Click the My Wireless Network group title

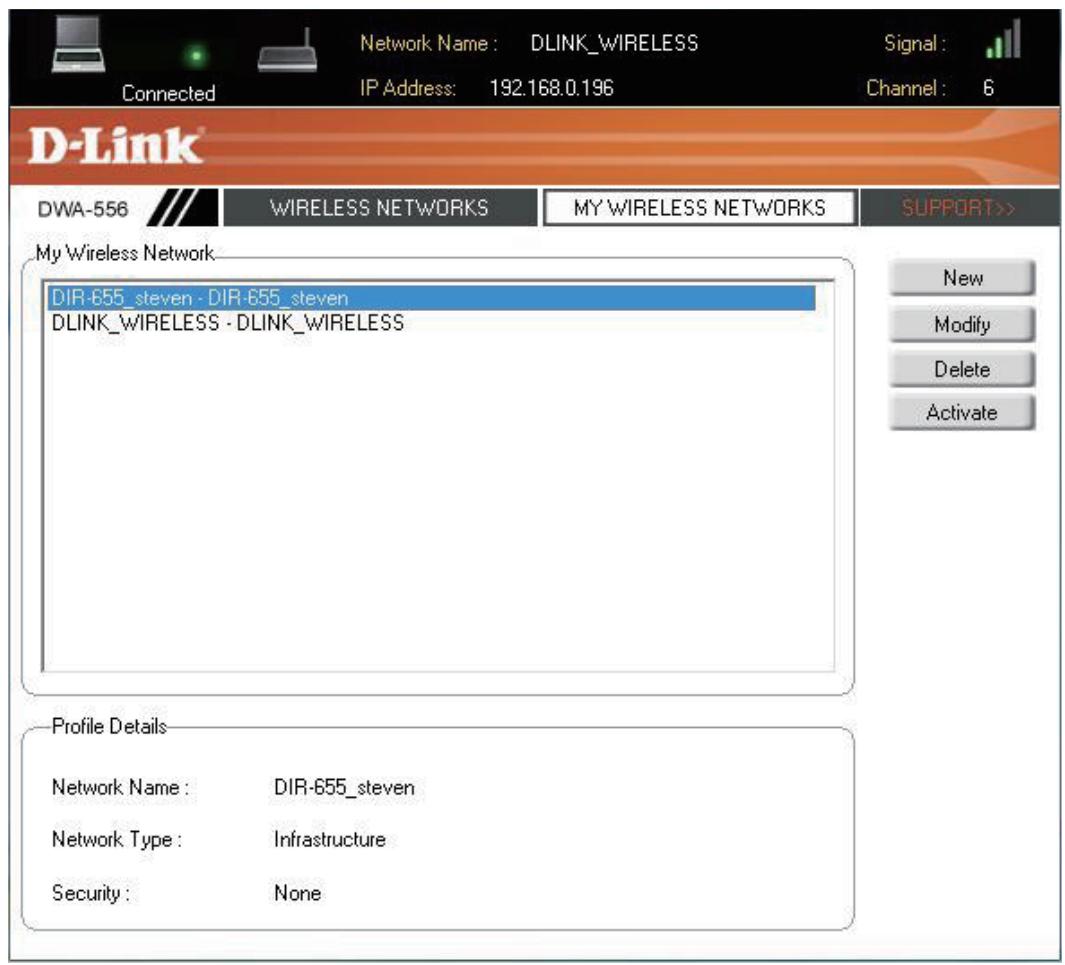point(124,253)
